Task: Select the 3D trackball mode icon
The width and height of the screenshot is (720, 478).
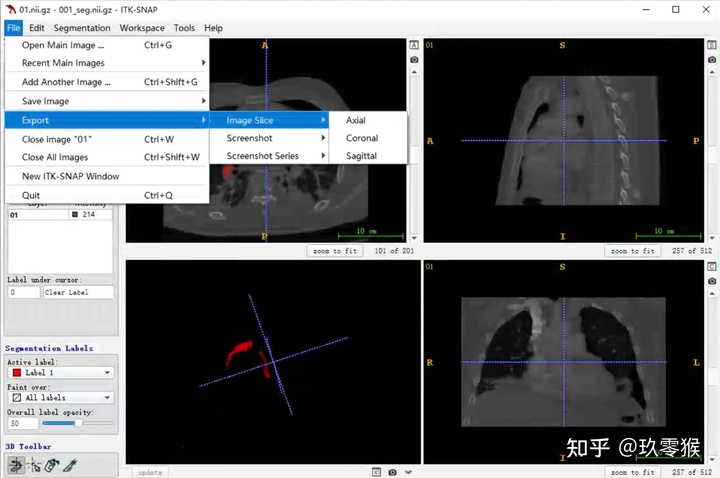Action: pyautogui.click(x=16, y=465)
